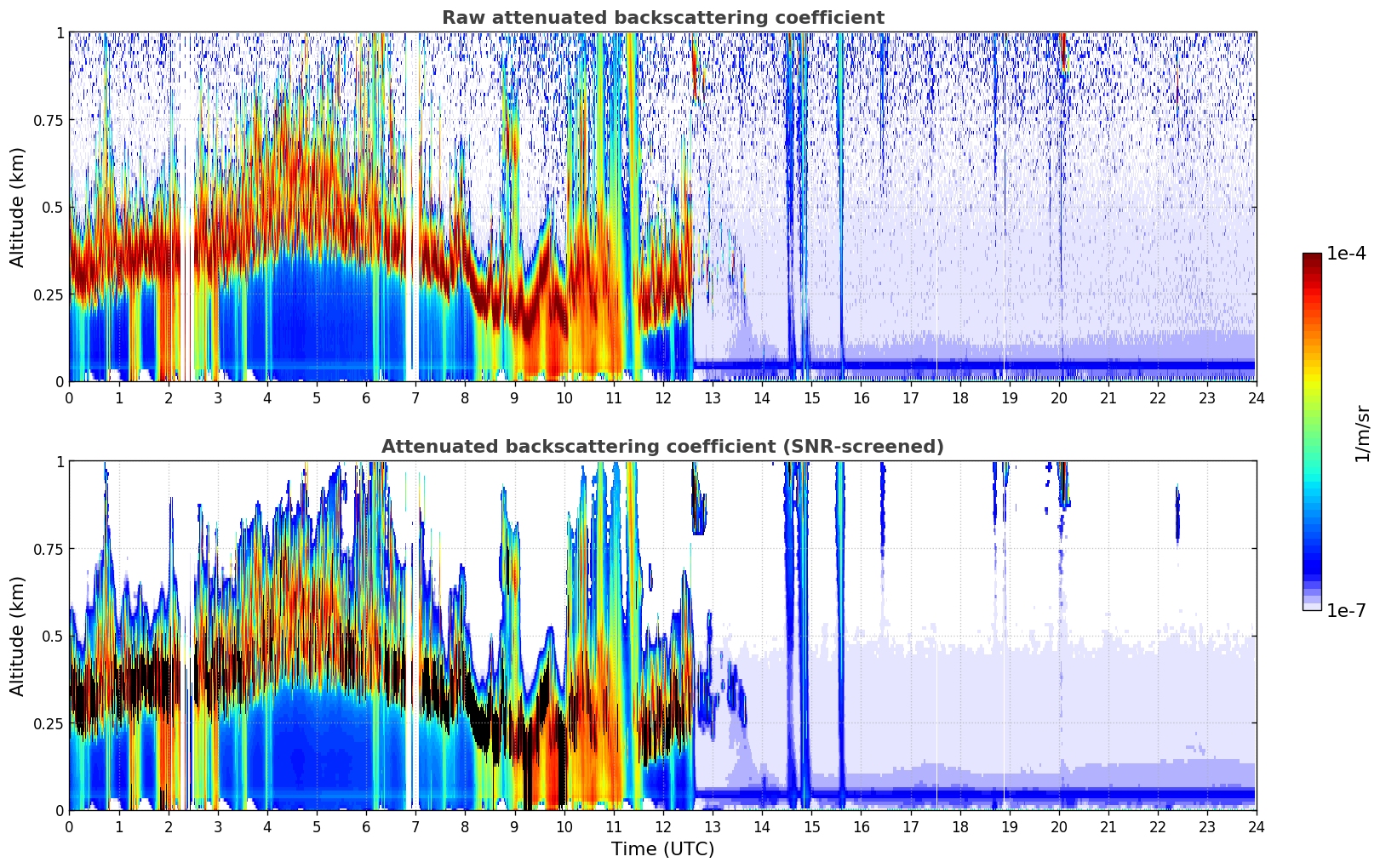This screenshot has width=1380, height=868.
Task: Click the top plot y-axis tick '0.75'
Action: pyautogui.click(x=49, y=121)
